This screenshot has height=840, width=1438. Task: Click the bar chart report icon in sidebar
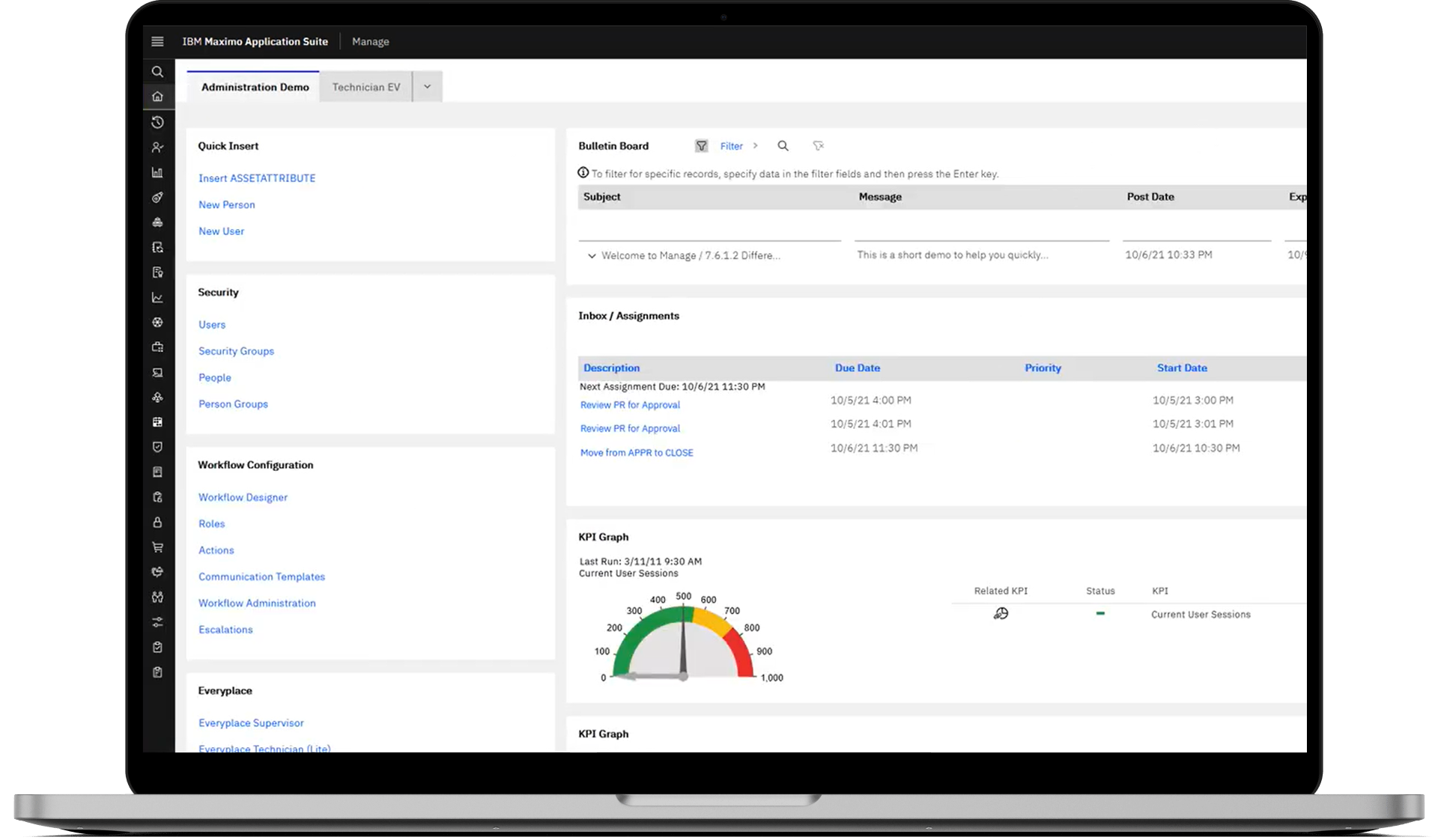coord(157,172)
